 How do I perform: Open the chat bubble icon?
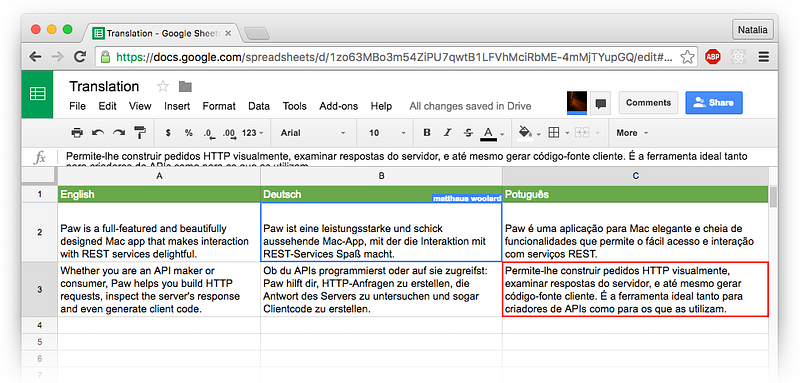click(x=601, y=104)
